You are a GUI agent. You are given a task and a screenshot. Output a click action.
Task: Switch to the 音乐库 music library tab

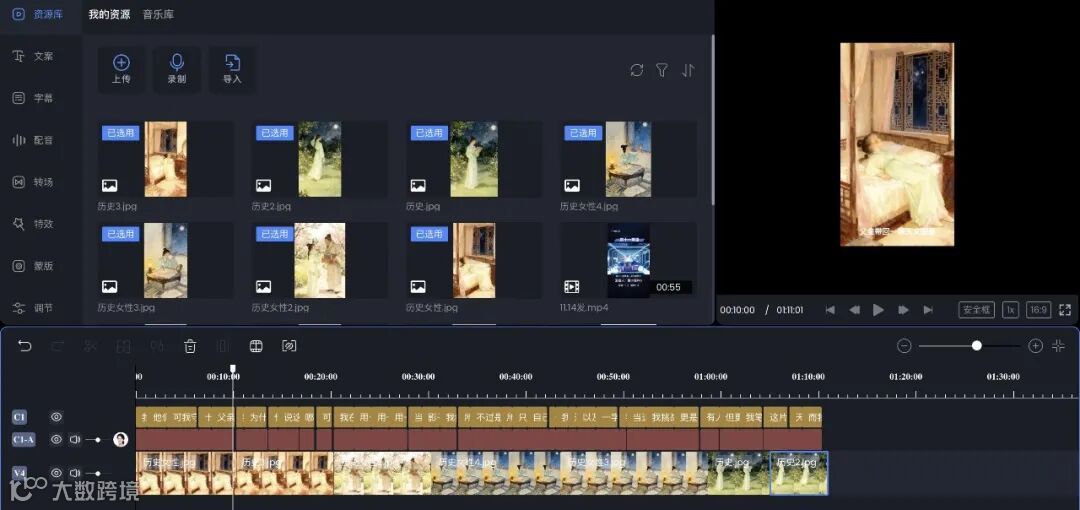[x=158, y=14]
